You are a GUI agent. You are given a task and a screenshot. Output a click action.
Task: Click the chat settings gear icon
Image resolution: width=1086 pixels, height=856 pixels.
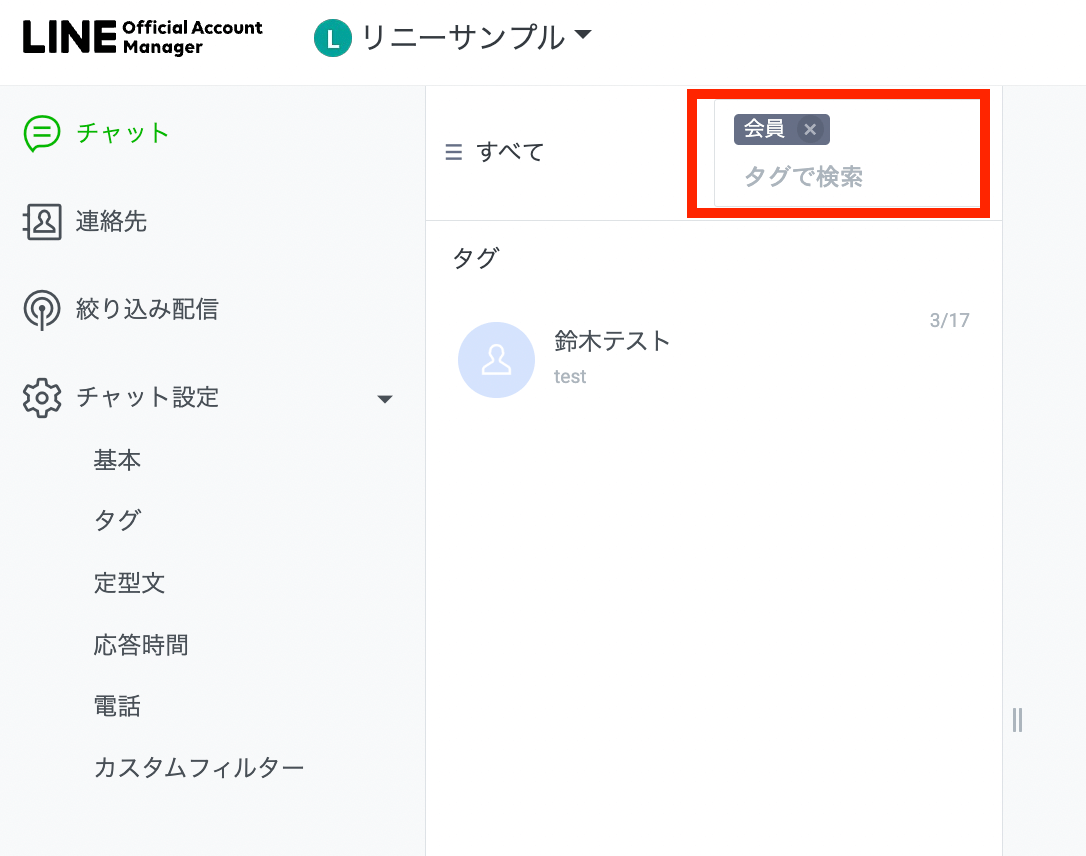[42, 398]
